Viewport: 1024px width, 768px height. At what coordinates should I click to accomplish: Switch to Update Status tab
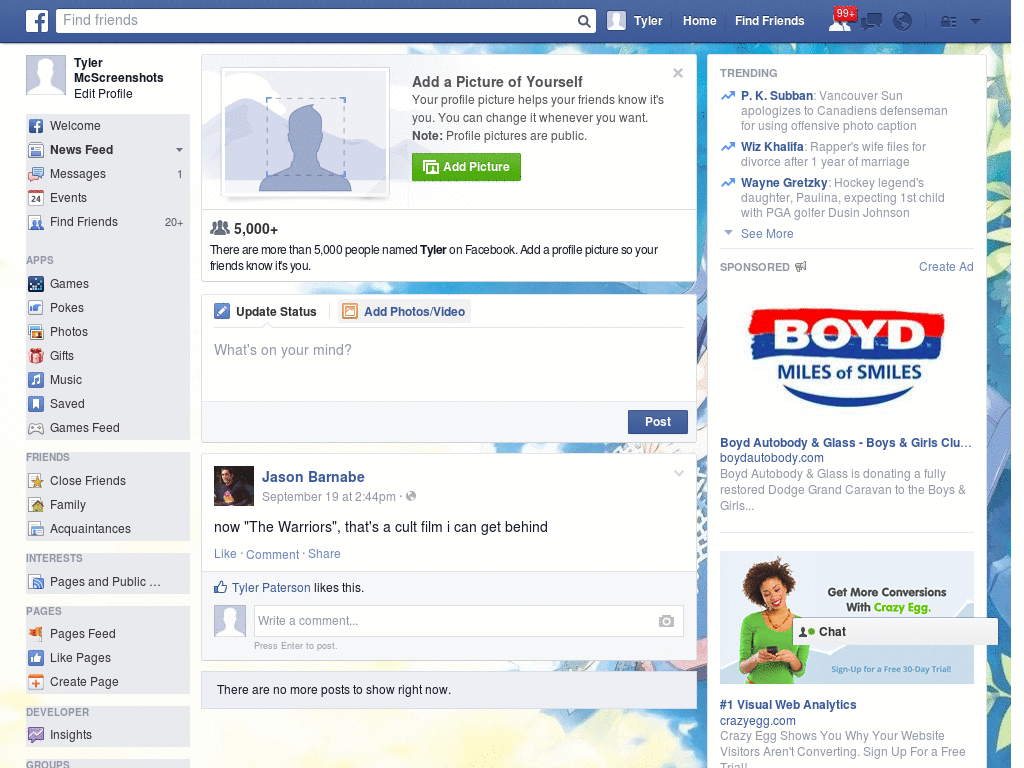point(266,312)
